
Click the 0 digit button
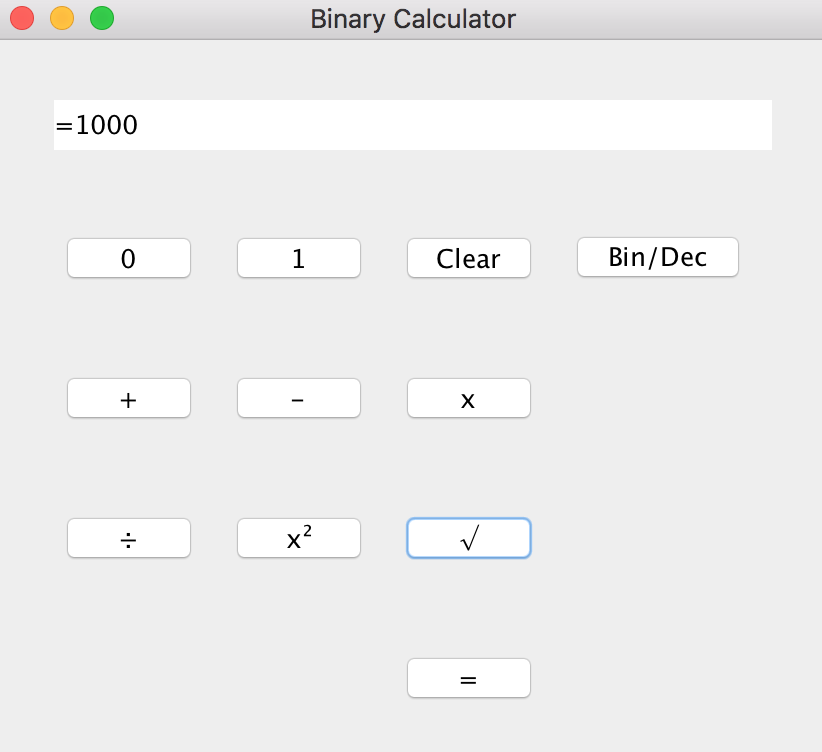click(x=128, y=258)
